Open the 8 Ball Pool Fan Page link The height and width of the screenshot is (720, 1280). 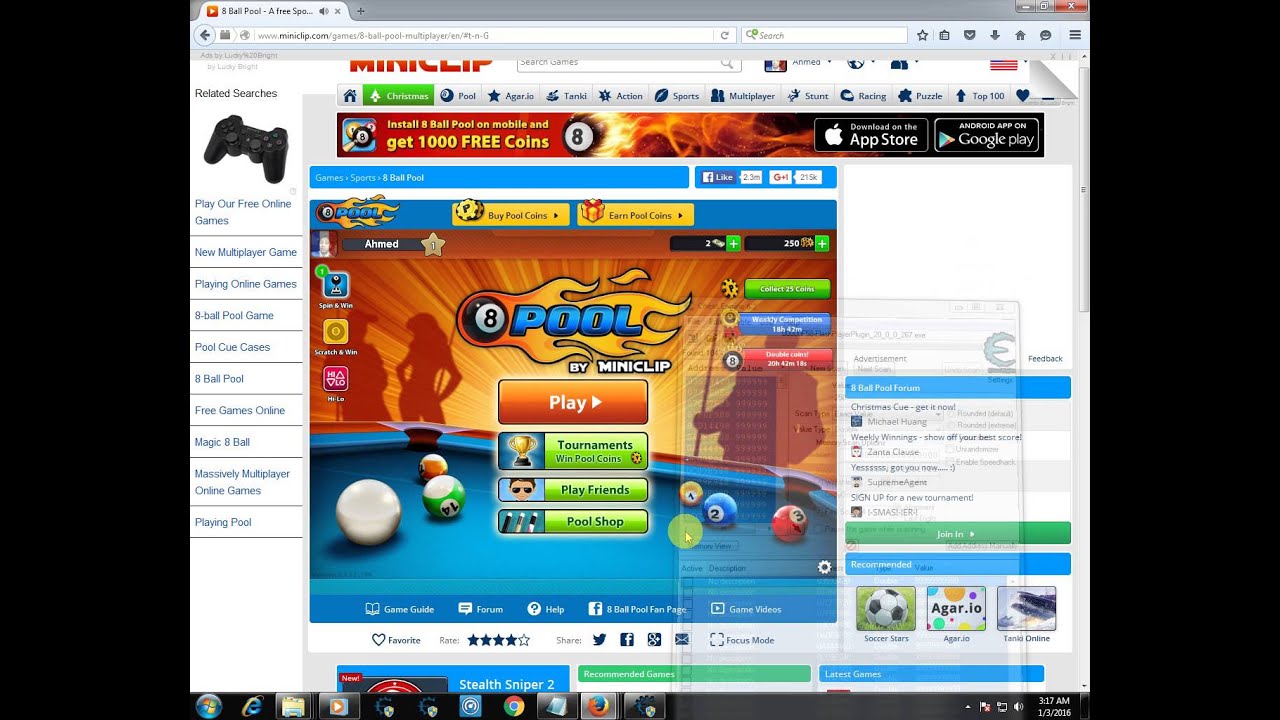(x=637, y=609)
